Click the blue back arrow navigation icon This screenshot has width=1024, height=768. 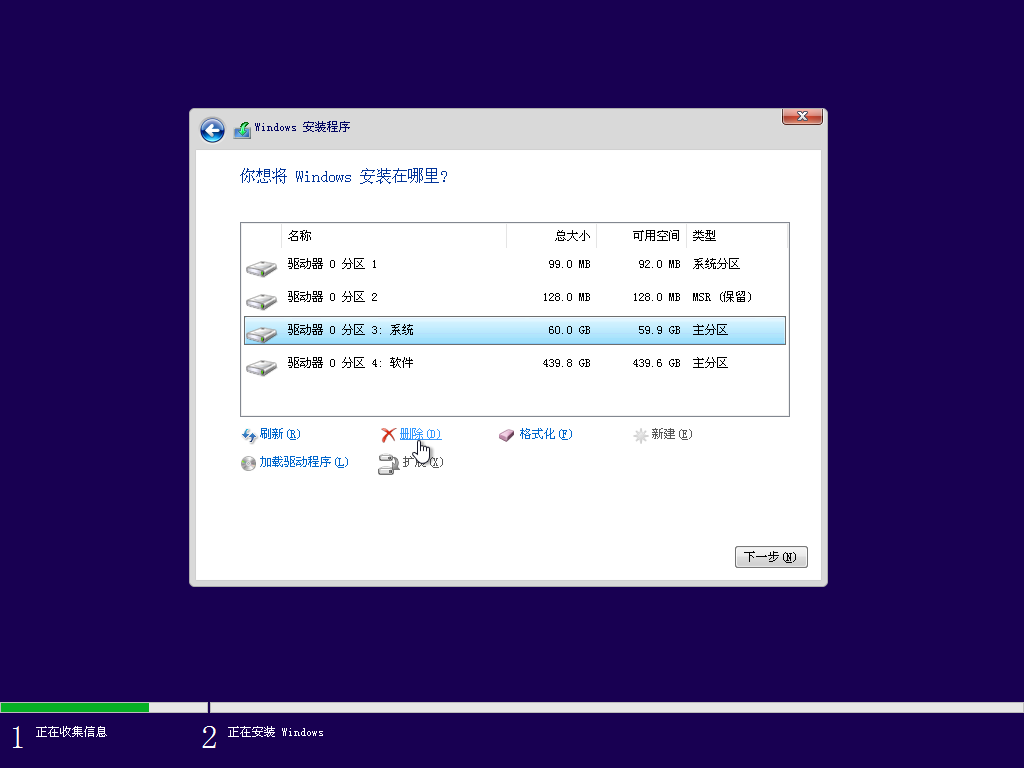tap(212, 130)
